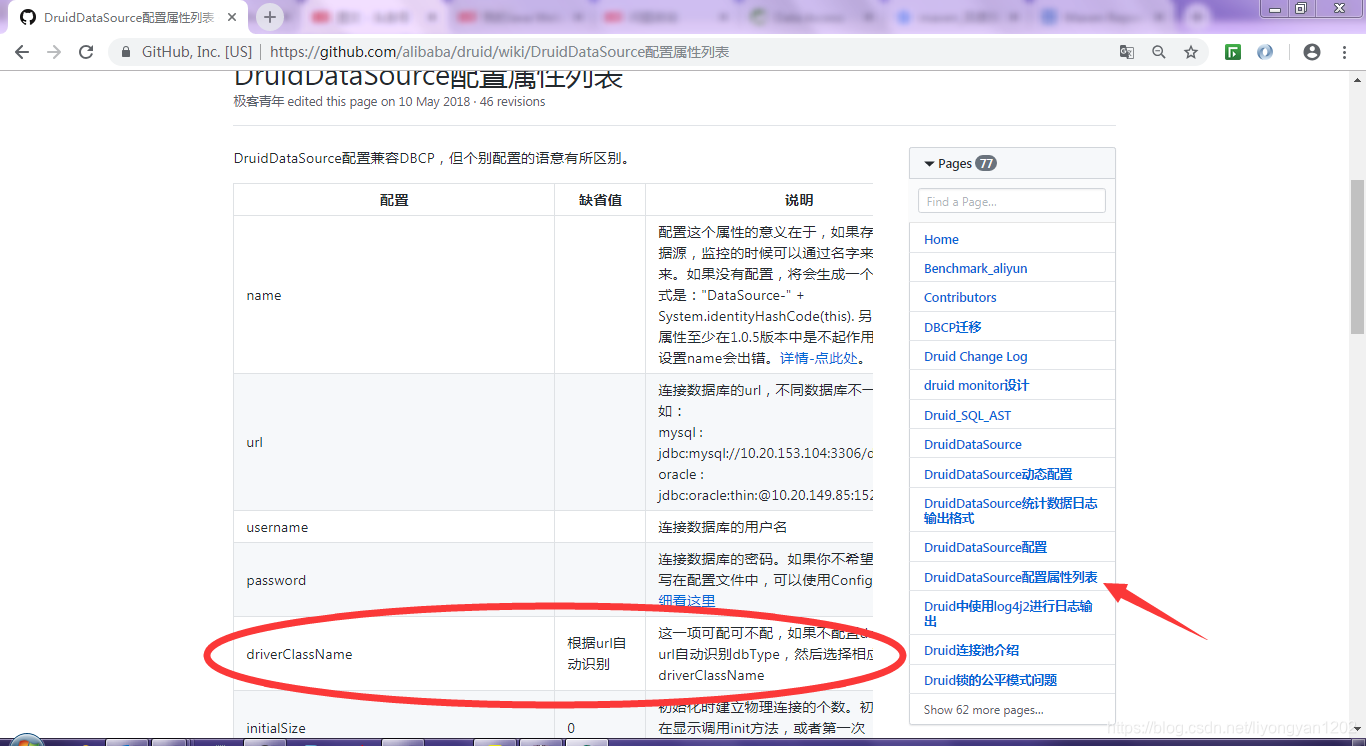This screenshot has width=1366, height=746.
Task: Open the DruidDataSource wiki page
Action: [973, 444]
